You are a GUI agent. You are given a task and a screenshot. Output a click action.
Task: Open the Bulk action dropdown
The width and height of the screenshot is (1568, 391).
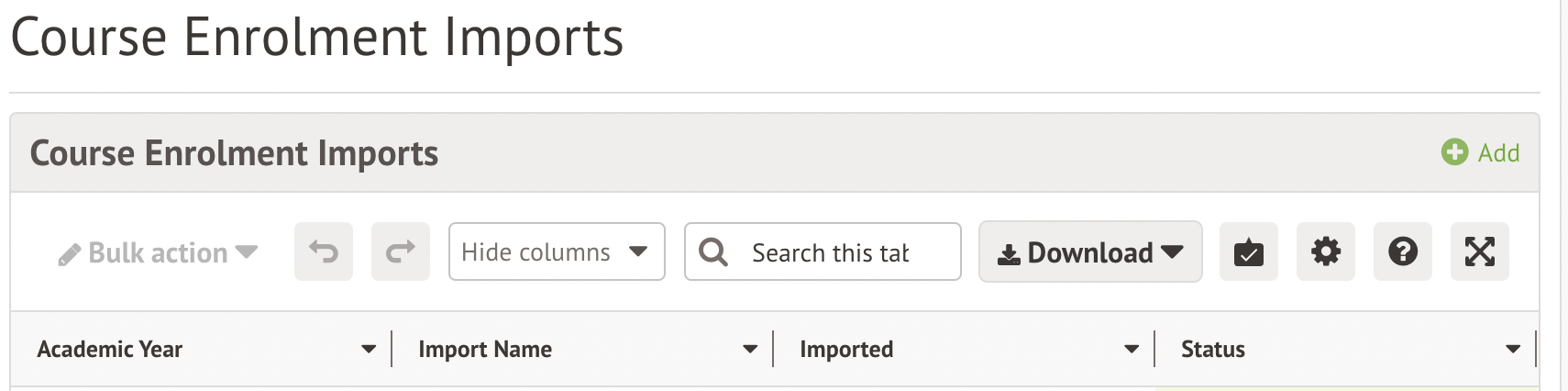click(158, 252)
